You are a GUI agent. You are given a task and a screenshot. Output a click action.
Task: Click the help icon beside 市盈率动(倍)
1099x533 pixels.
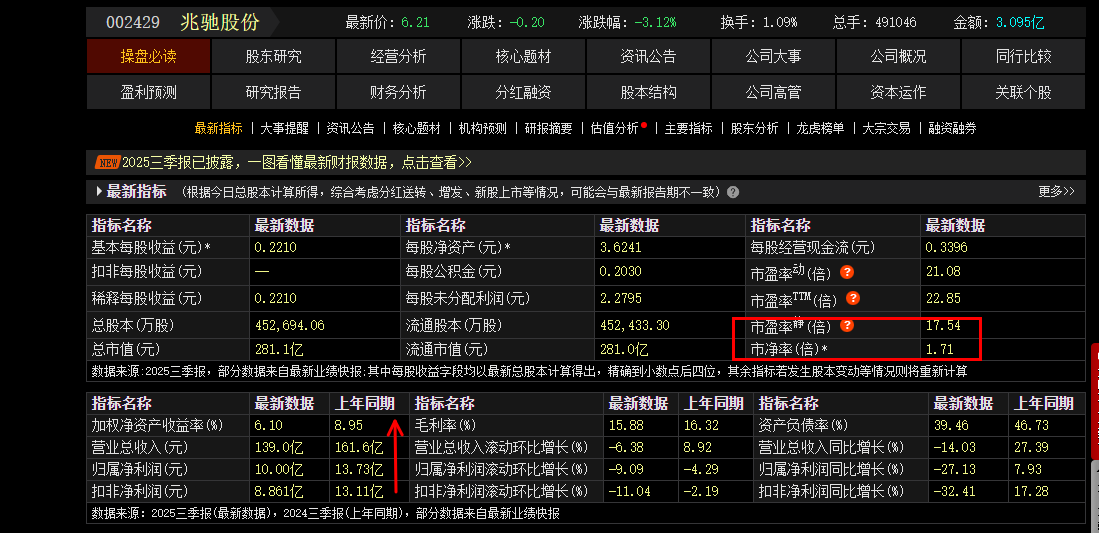(x=847, y=271)
